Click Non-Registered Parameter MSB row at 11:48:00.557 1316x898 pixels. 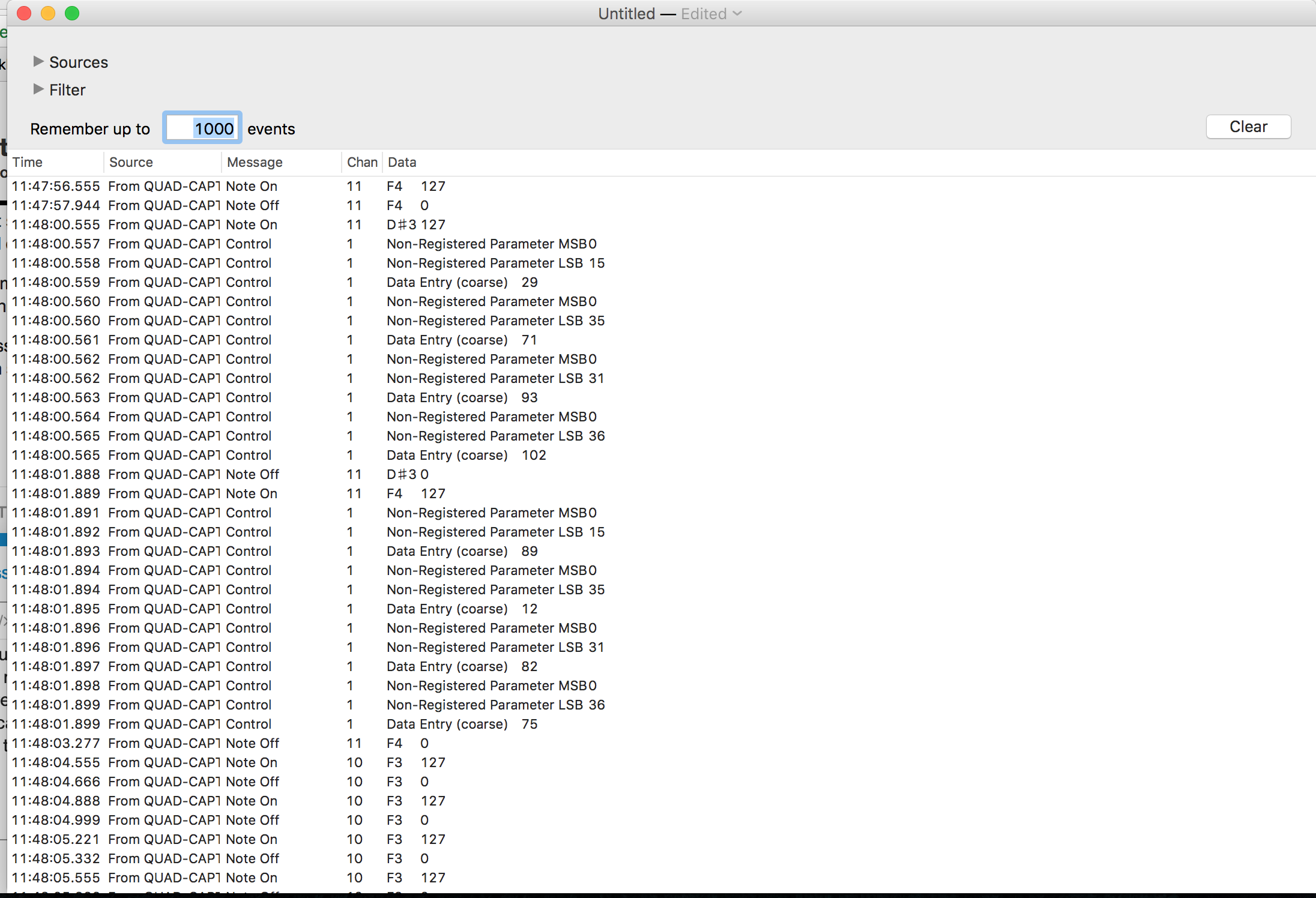pos(662,244)
